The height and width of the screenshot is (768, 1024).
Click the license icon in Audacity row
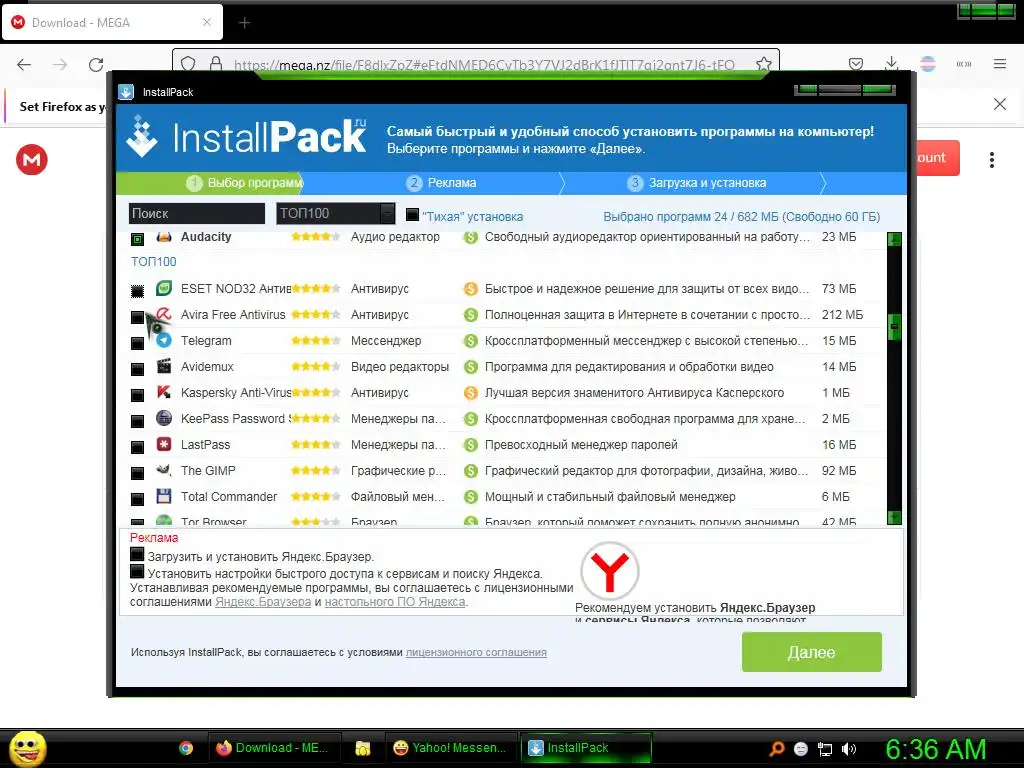click(470, 237)
